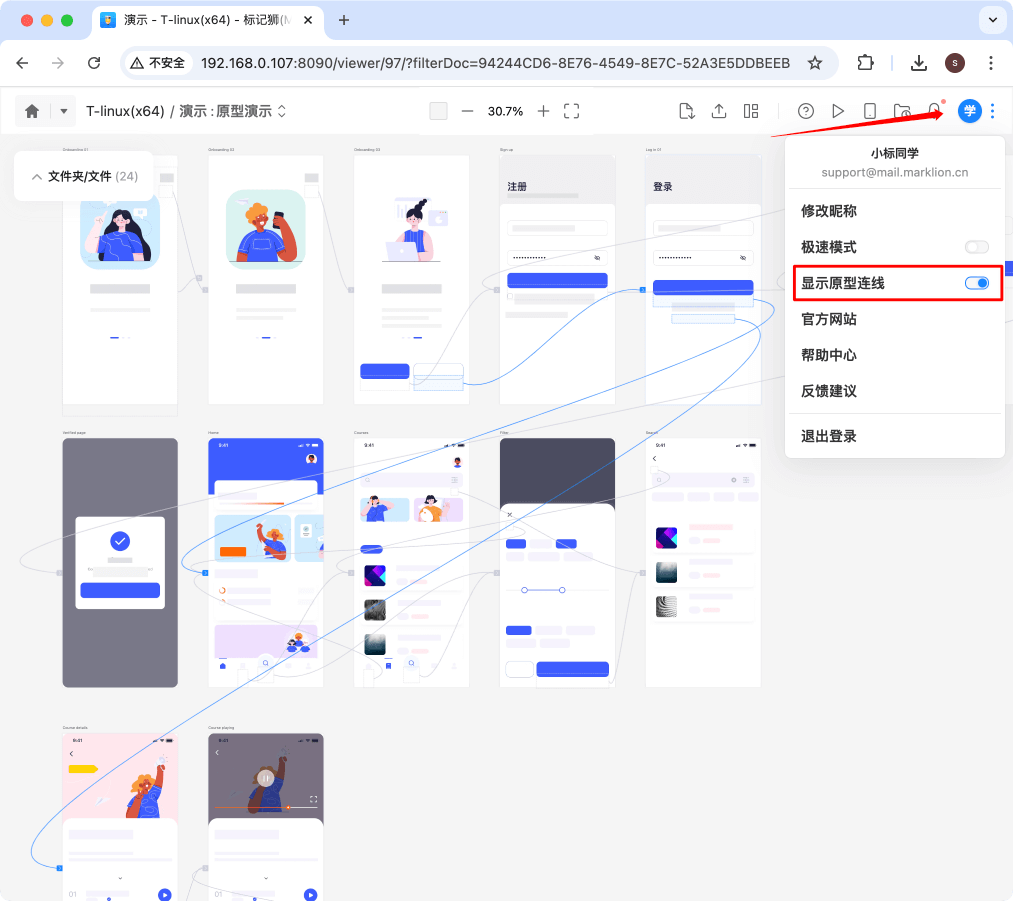The width and height of the screenshot is (1013, 901).
Task: Open the dropdown arrow beside home icon
Action: pyautogui.click(x=63, y=111)
